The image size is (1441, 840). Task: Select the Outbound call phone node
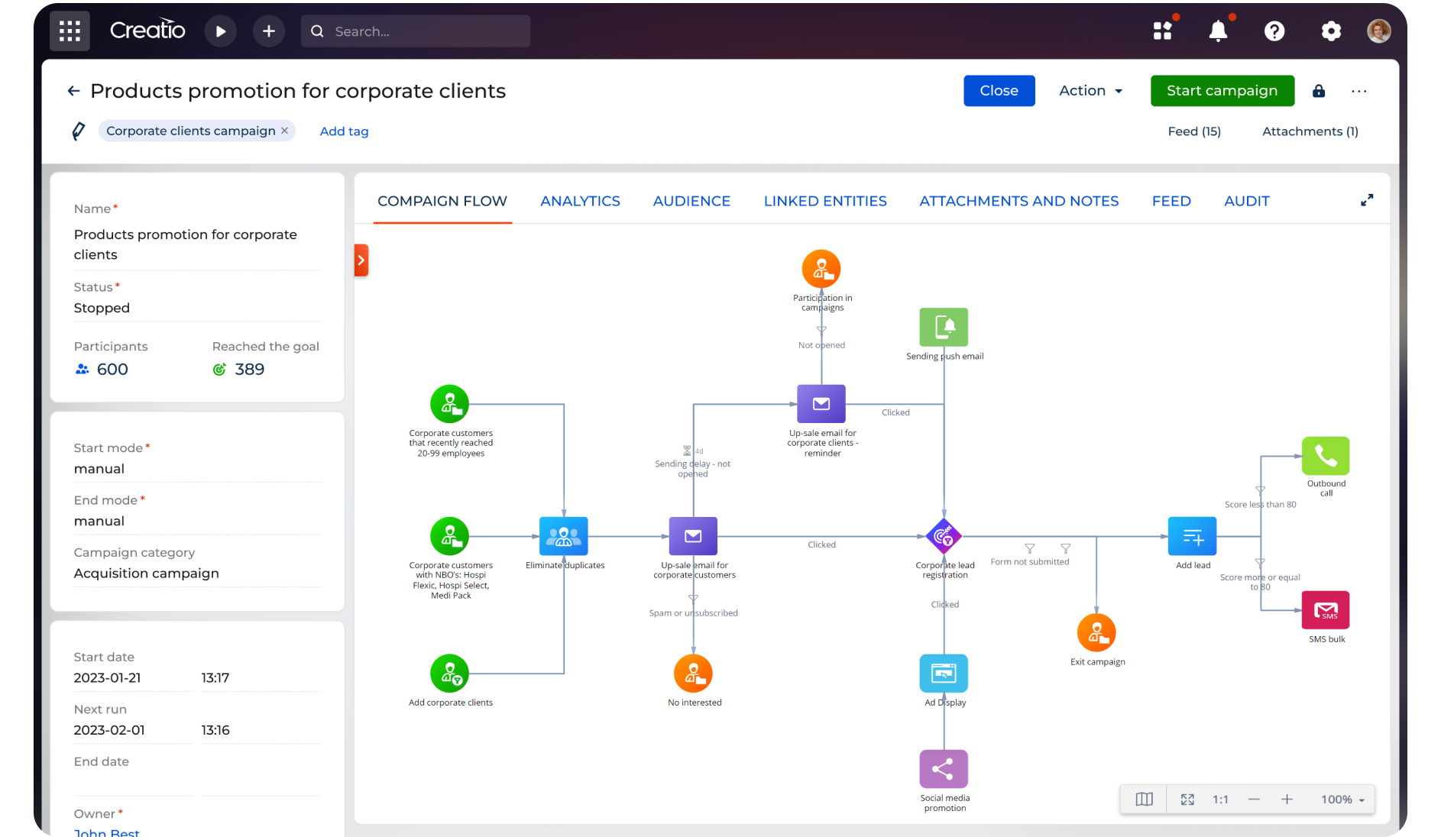coord(1325,456)
